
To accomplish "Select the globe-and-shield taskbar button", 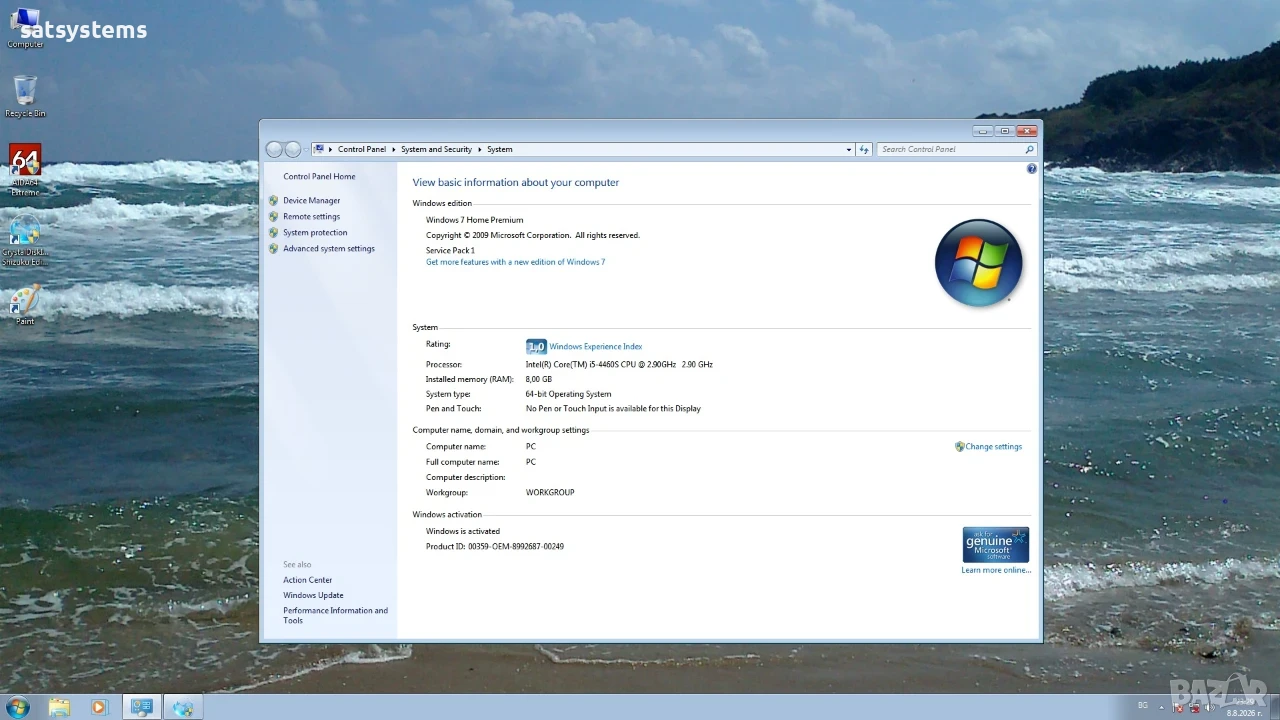I will pyautogui.click(x=182, y=707).
